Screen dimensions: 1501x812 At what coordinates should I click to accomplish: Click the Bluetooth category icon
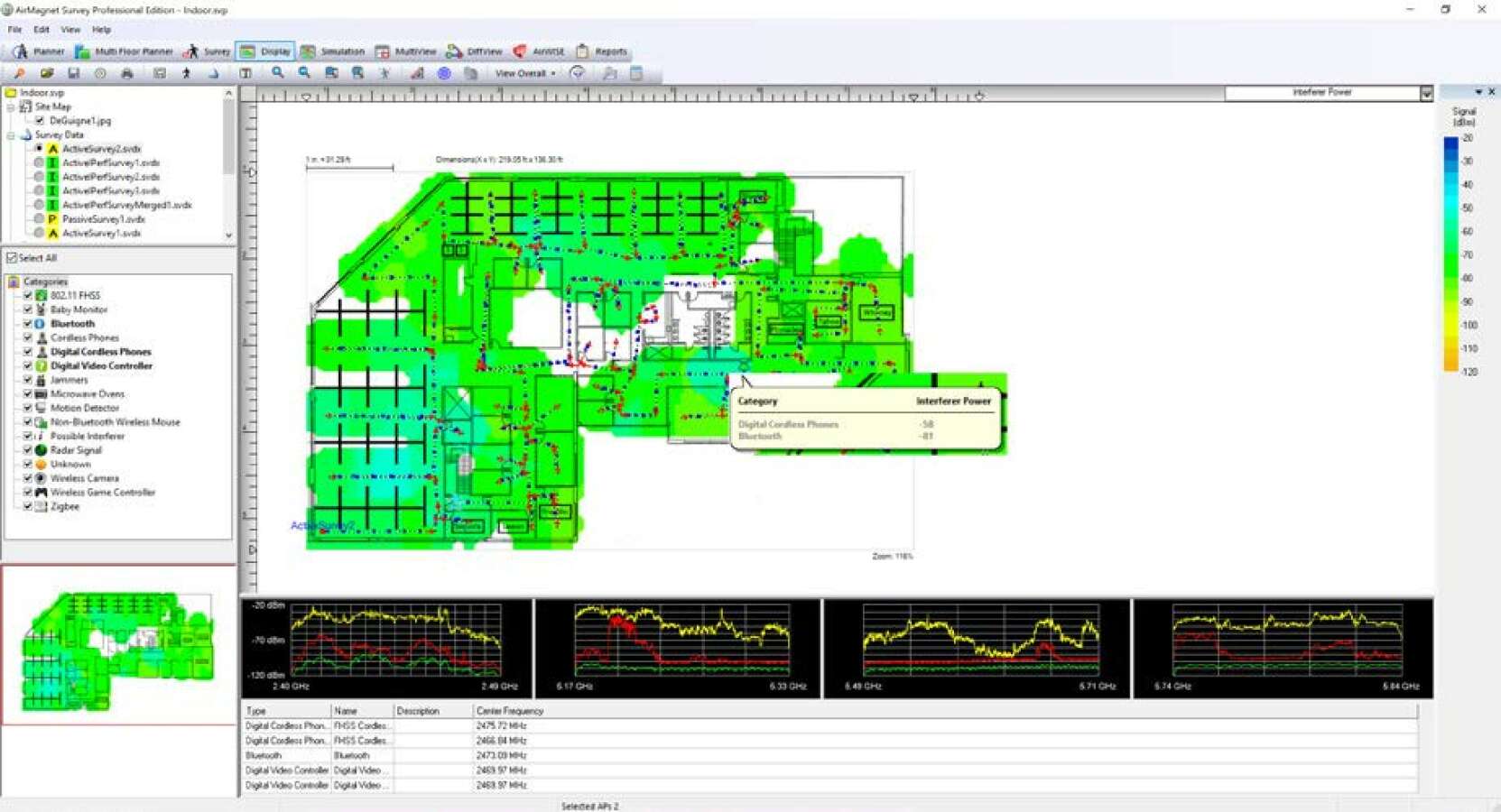[41, 324]
